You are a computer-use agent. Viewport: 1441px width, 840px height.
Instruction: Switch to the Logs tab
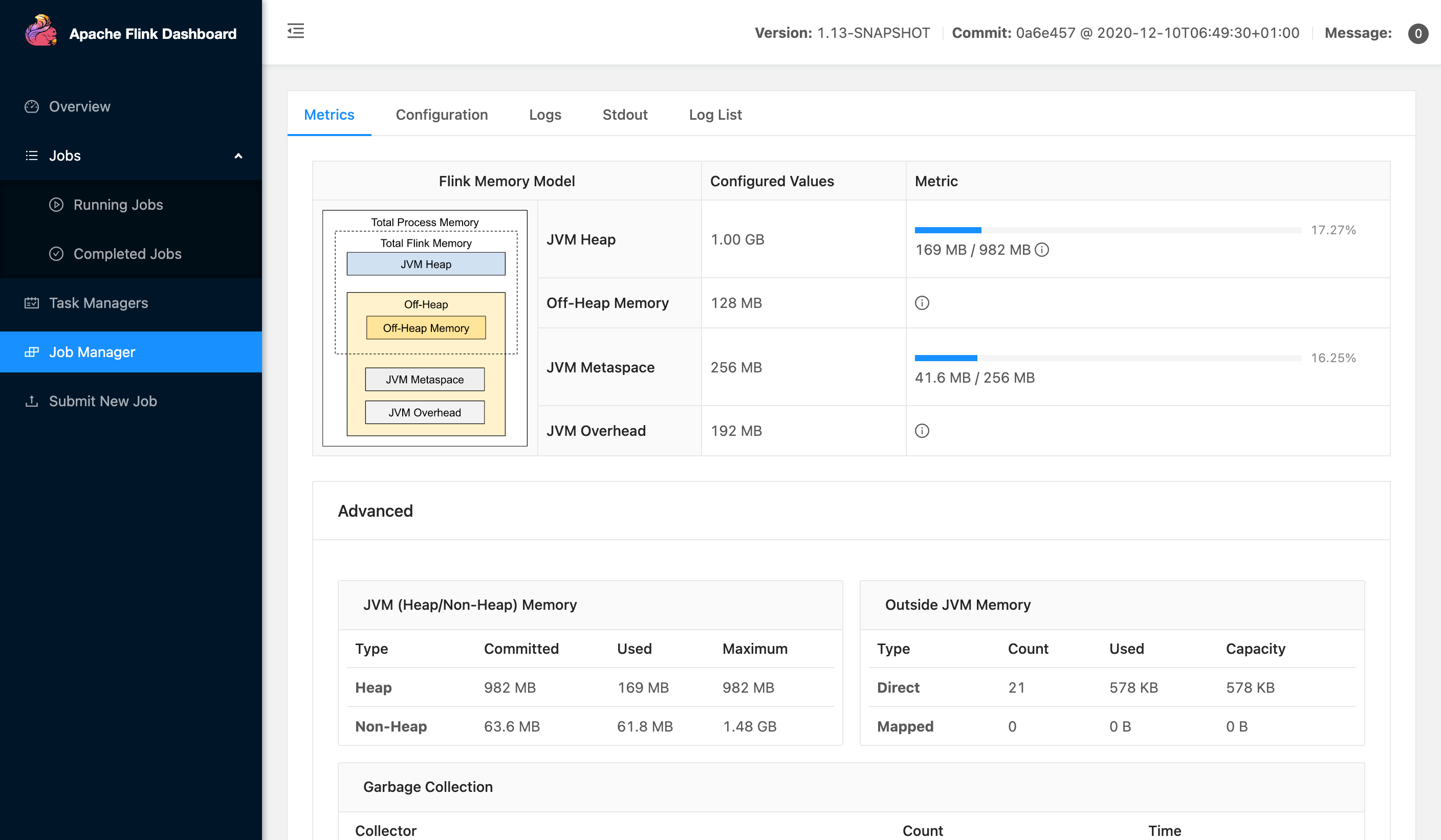tap(545, 115)
